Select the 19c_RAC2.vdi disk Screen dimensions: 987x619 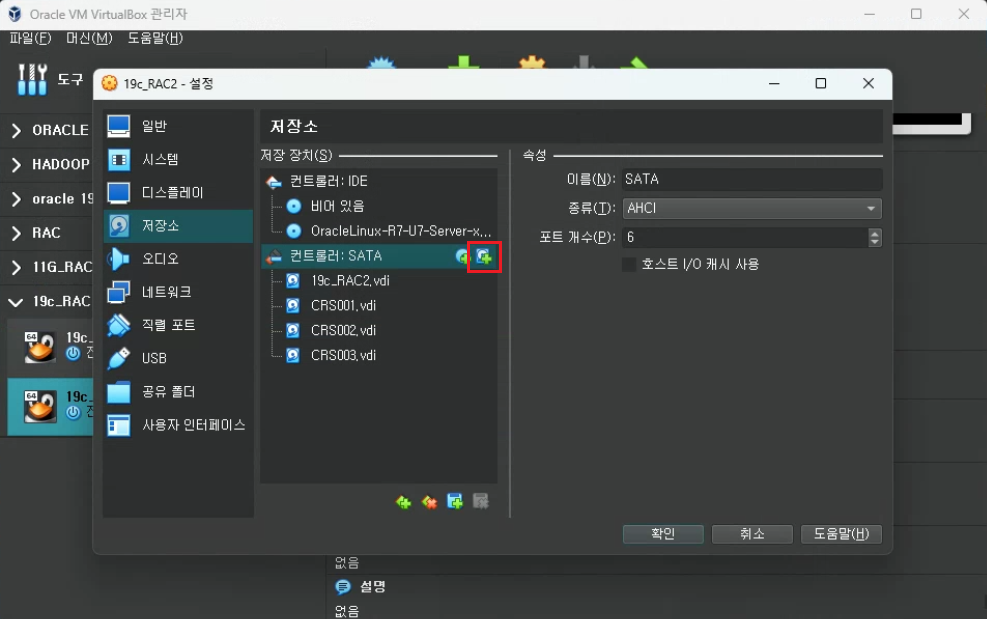(378, 281)
